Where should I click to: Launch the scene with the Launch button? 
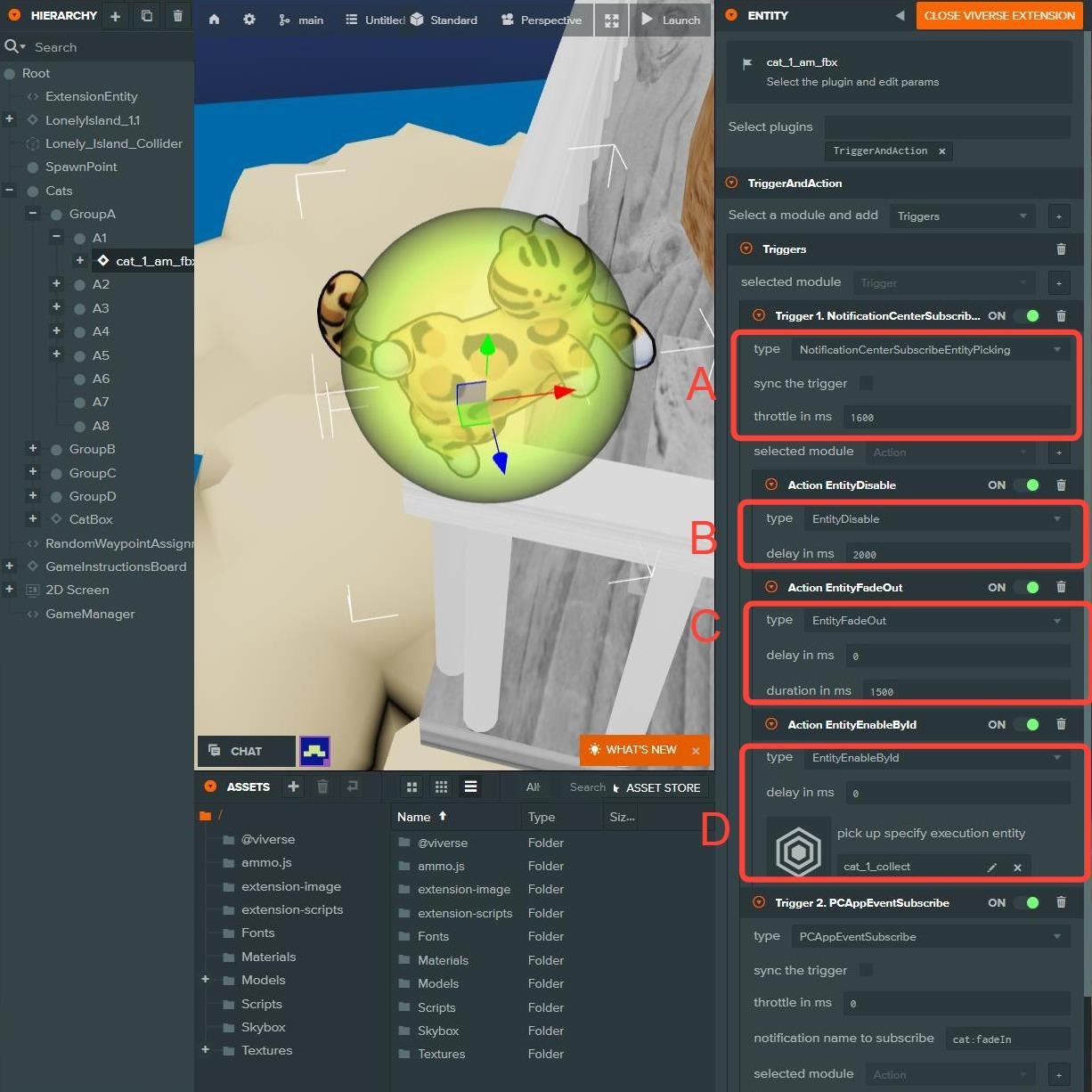click(671, 20)
